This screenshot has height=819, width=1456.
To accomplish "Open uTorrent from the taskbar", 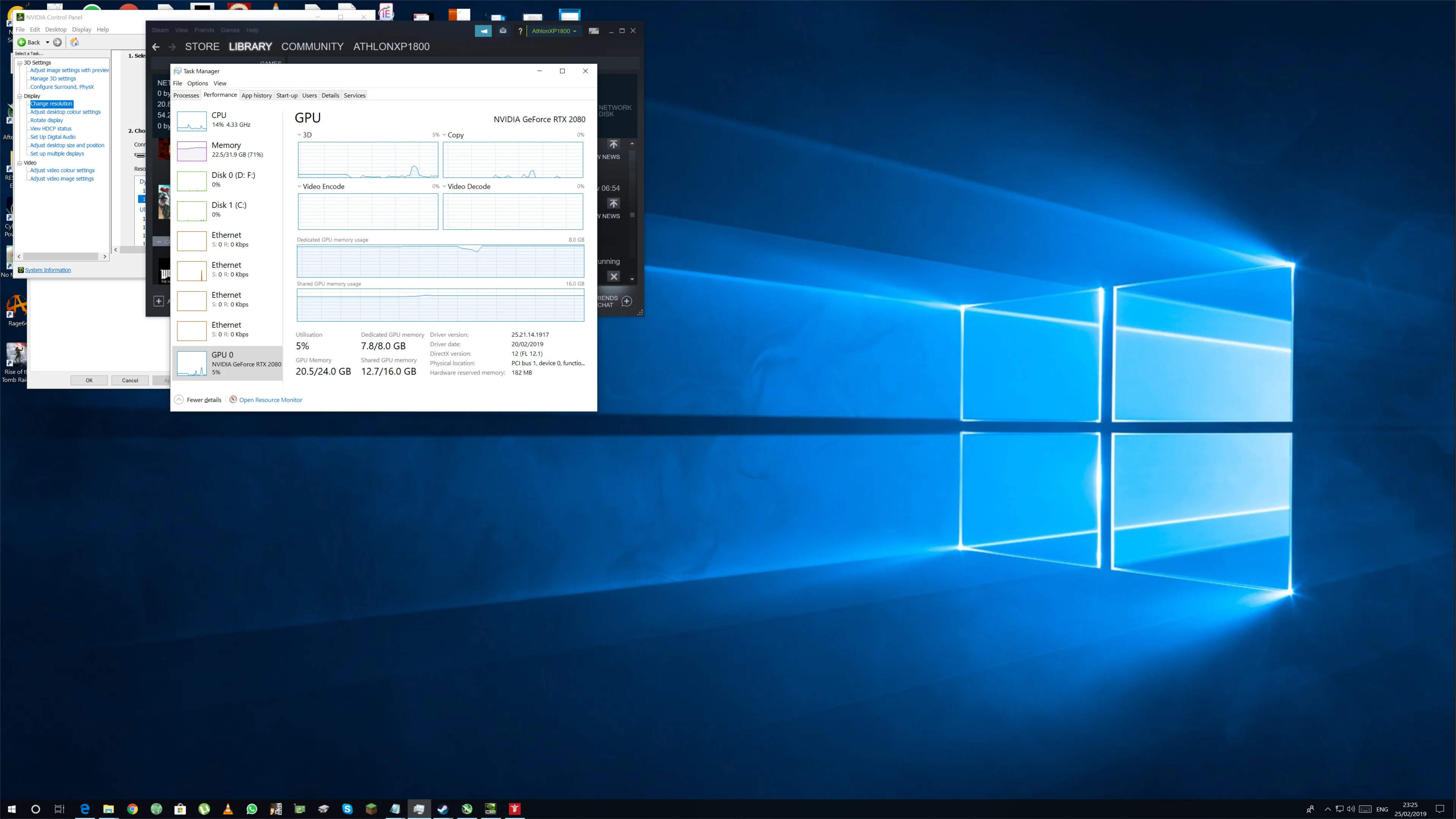I will pyautogui.click(x=204, y=809).
